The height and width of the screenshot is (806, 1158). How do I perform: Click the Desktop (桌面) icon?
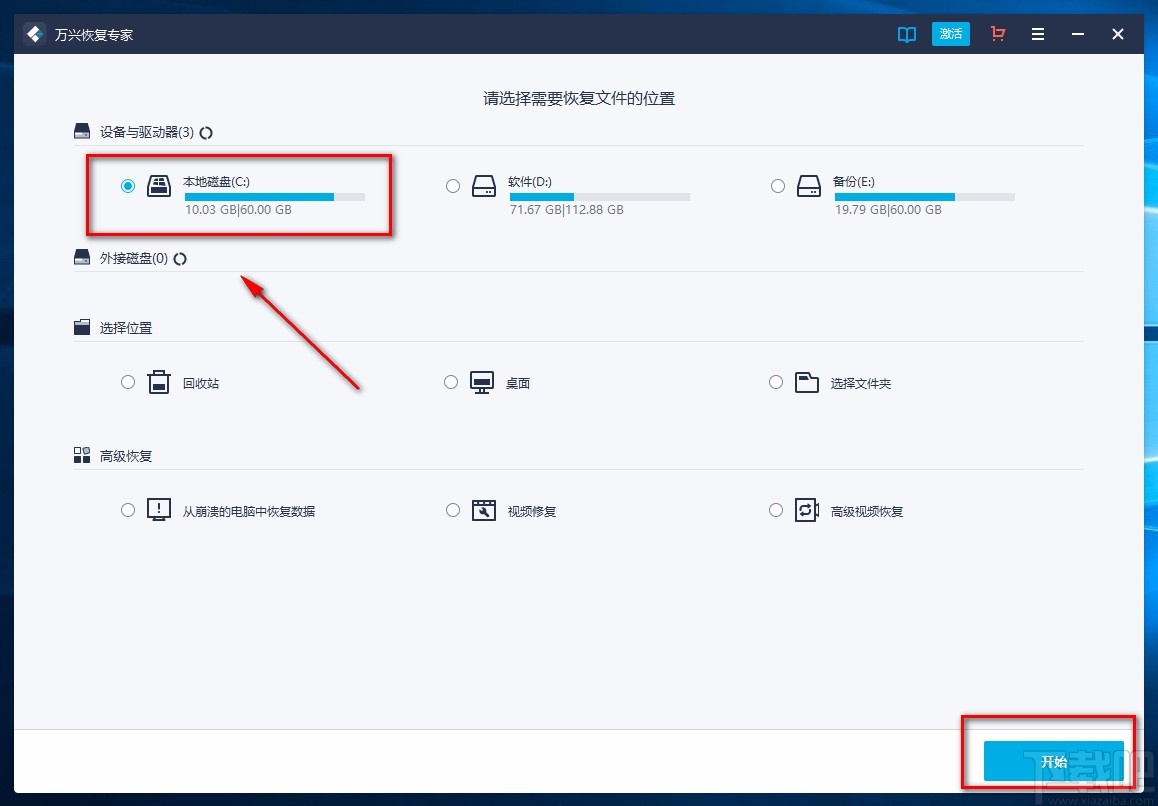pyautogui.click(x=484, y=382)
